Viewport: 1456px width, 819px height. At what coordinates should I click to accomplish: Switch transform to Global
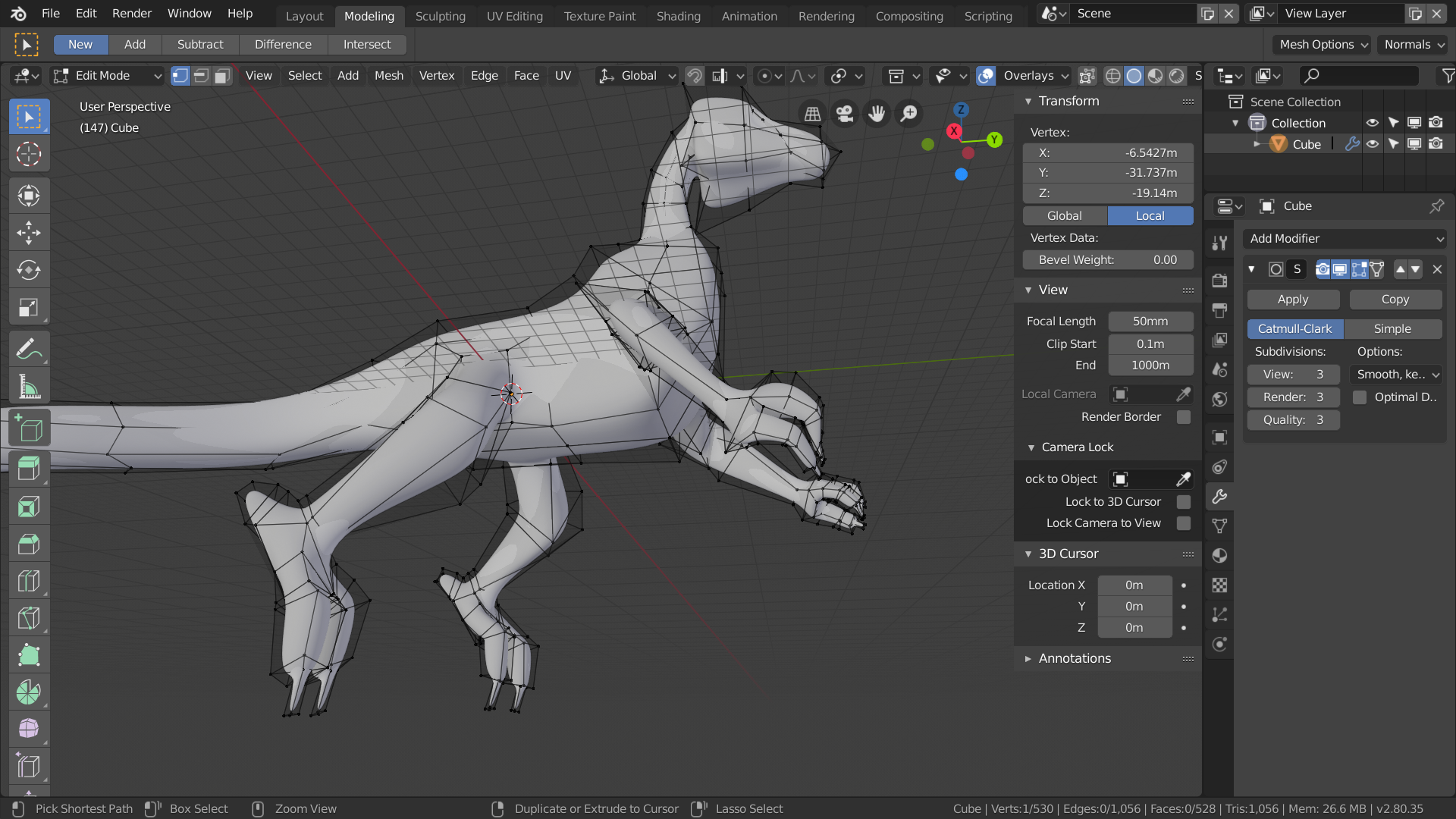pyautogui.click(x=1065, y=216)
